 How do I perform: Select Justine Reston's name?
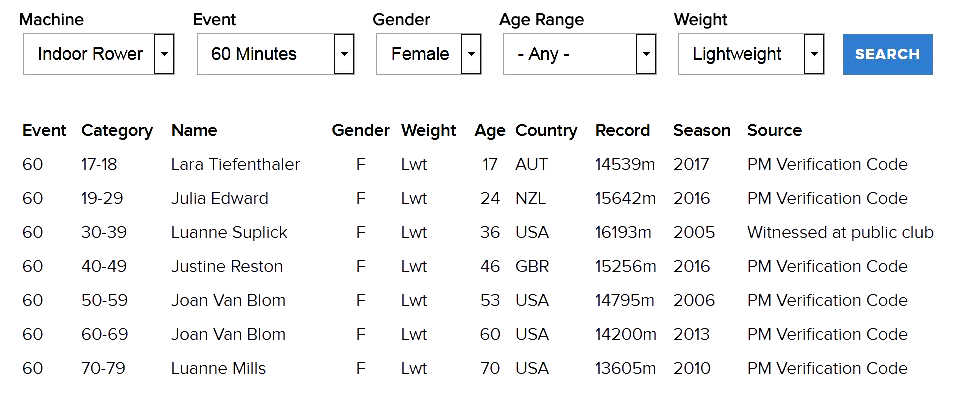pos(227,266)
